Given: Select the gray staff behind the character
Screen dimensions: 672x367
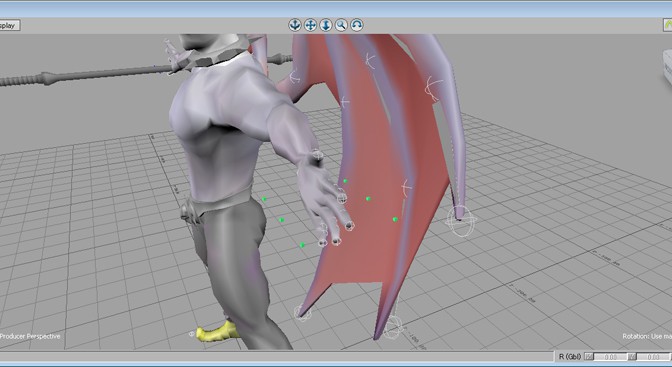Looking at the screenshot, I should coord(86,75).
